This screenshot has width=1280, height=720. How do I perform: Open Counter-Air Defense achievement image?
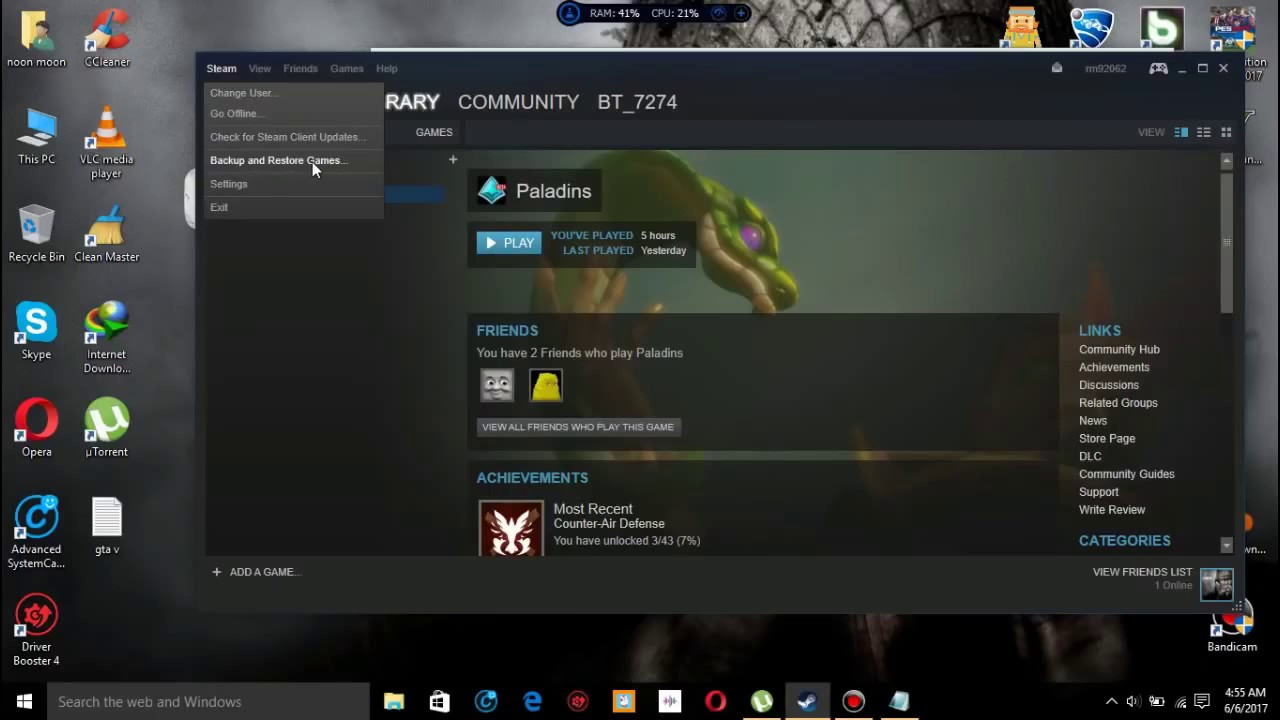511,527
